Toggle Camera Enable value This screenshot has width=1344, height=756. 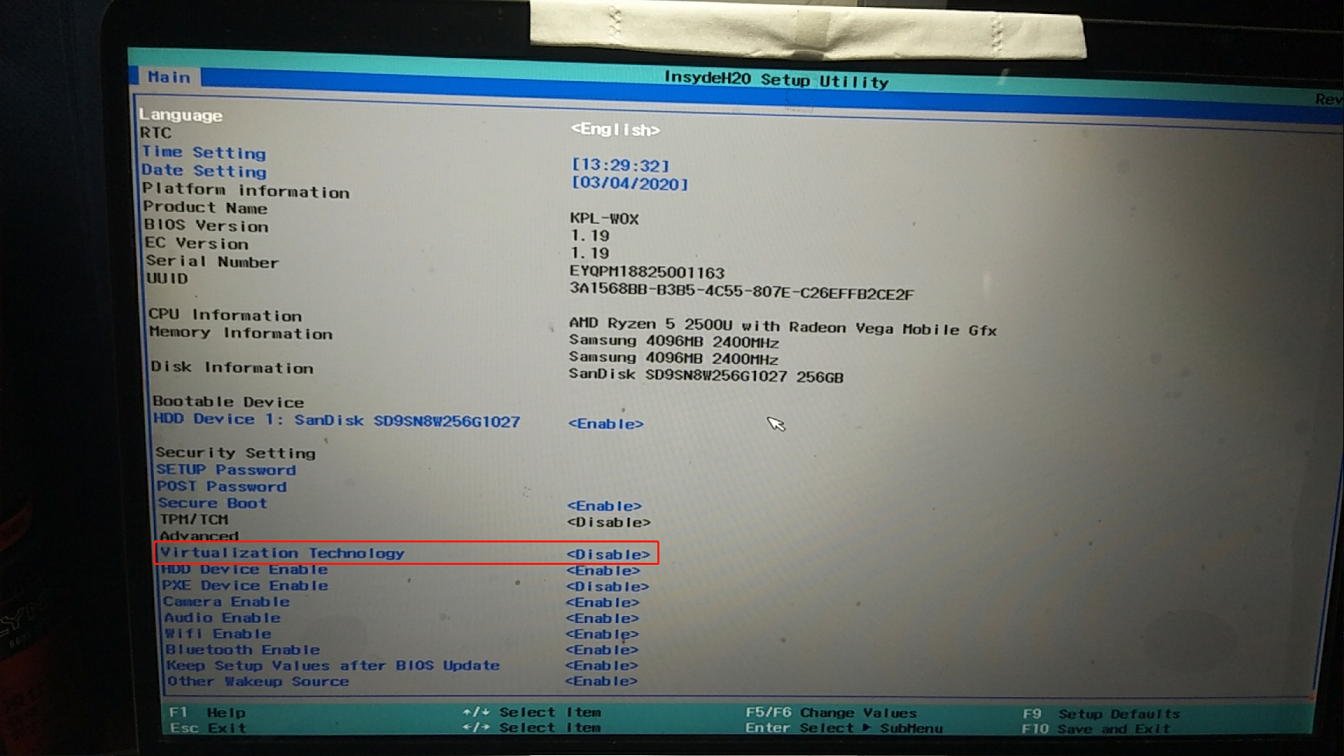(602, 603)
